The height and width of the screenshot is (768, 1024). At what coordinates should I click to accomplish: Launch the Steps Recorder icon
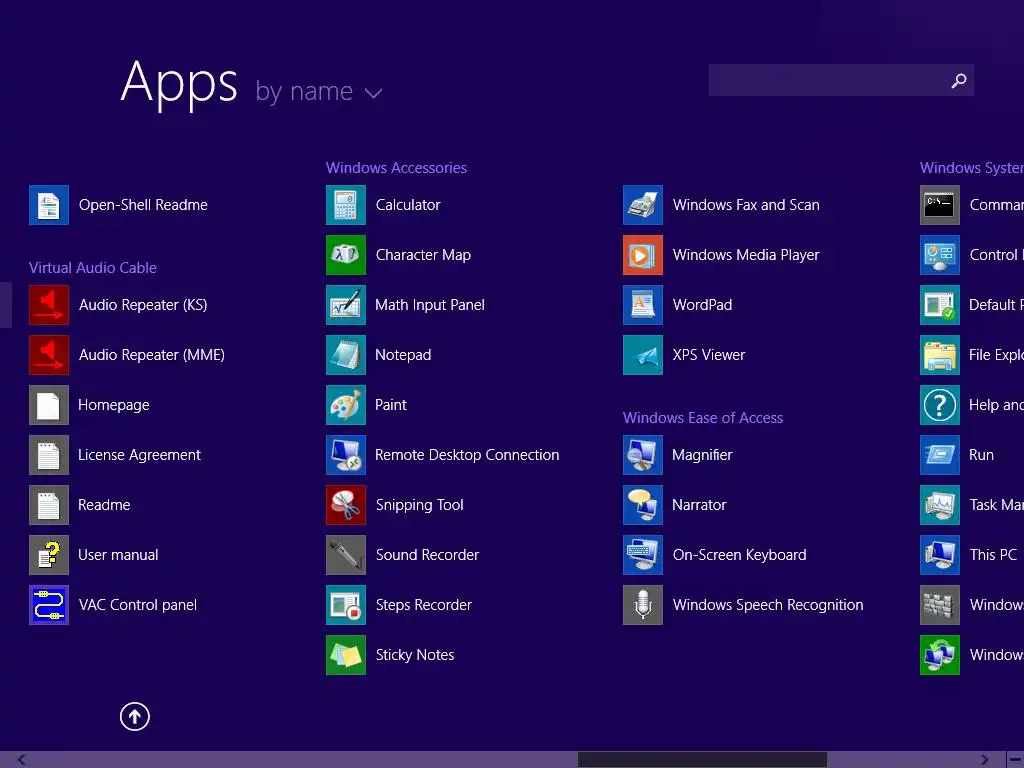345,605
